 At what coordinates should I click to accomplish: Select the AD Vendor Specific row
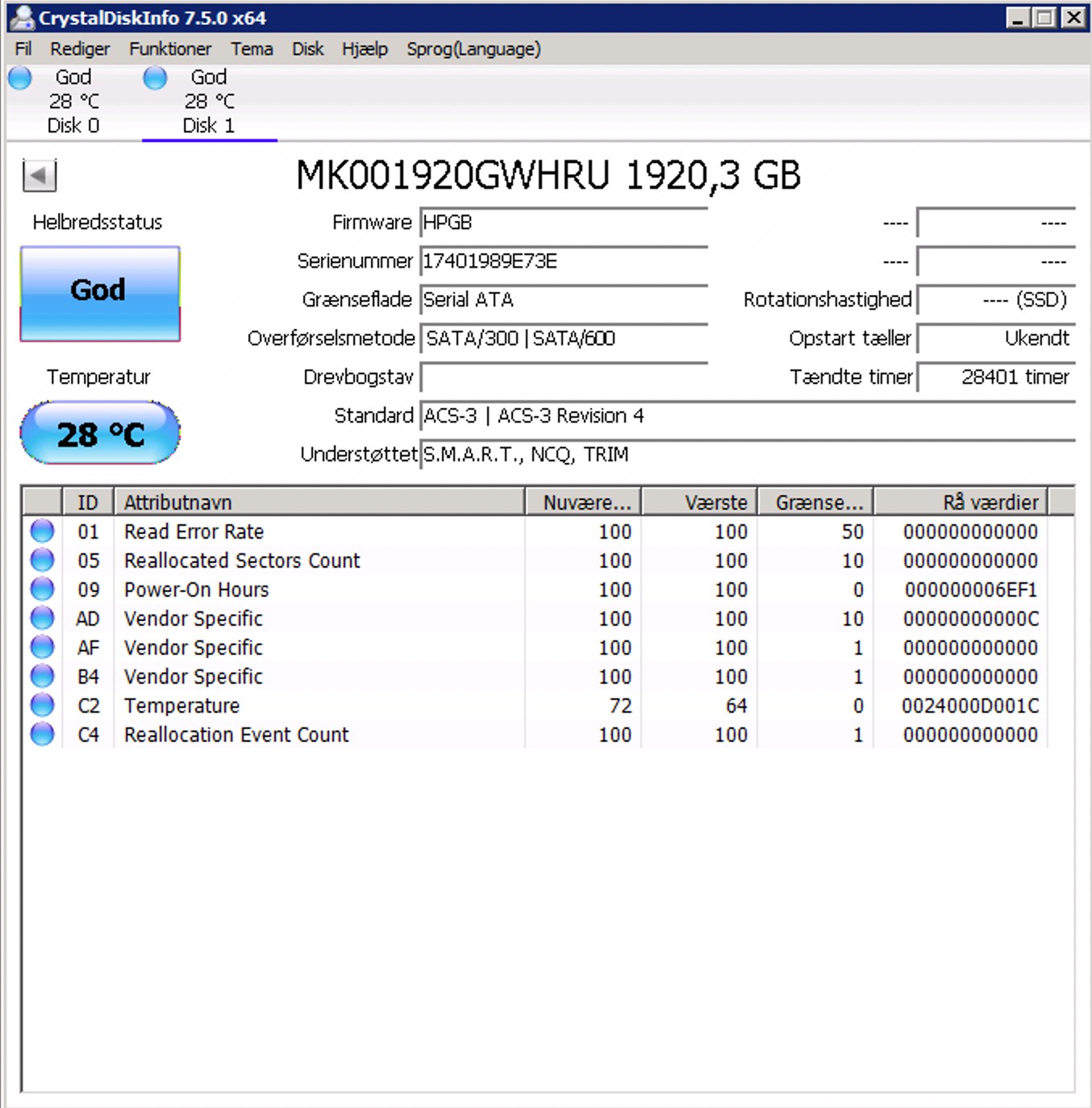click(536, 619)
